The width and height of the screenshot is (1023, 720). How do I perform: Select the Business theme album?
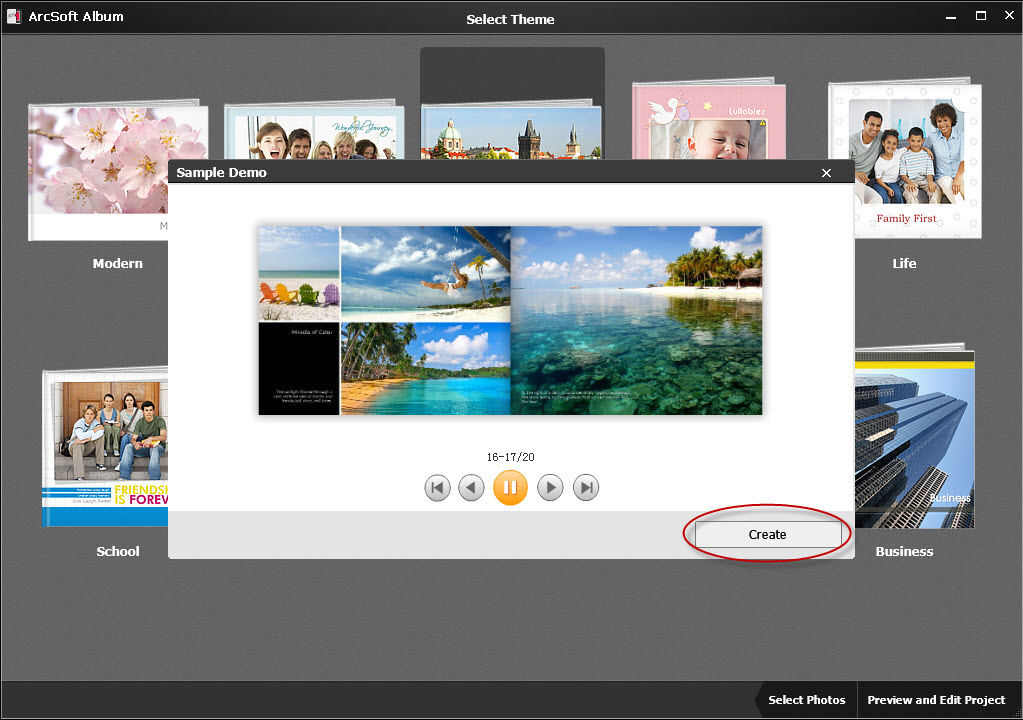(x=913, y=440)
